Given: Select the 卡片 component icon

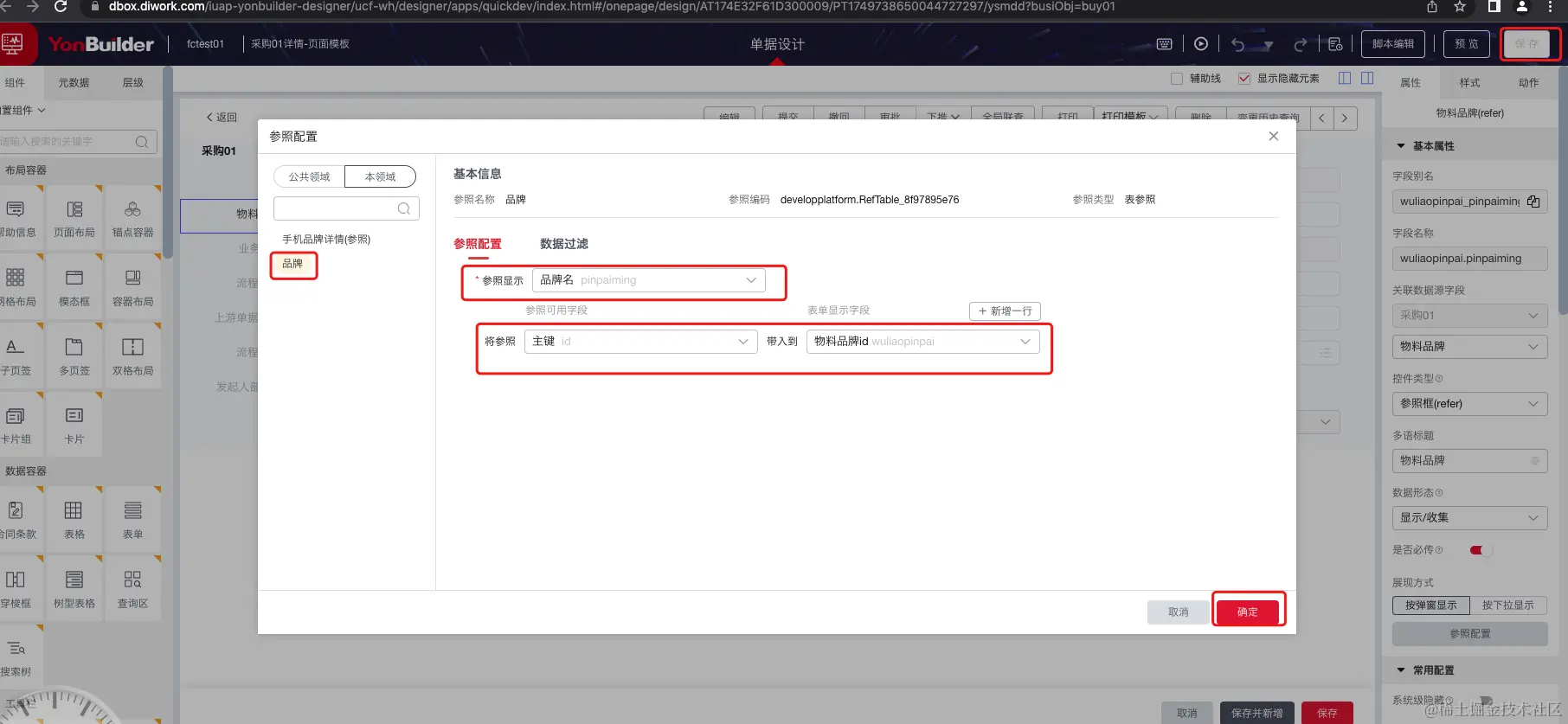Looking at the screenshot, I should [74, 416].
